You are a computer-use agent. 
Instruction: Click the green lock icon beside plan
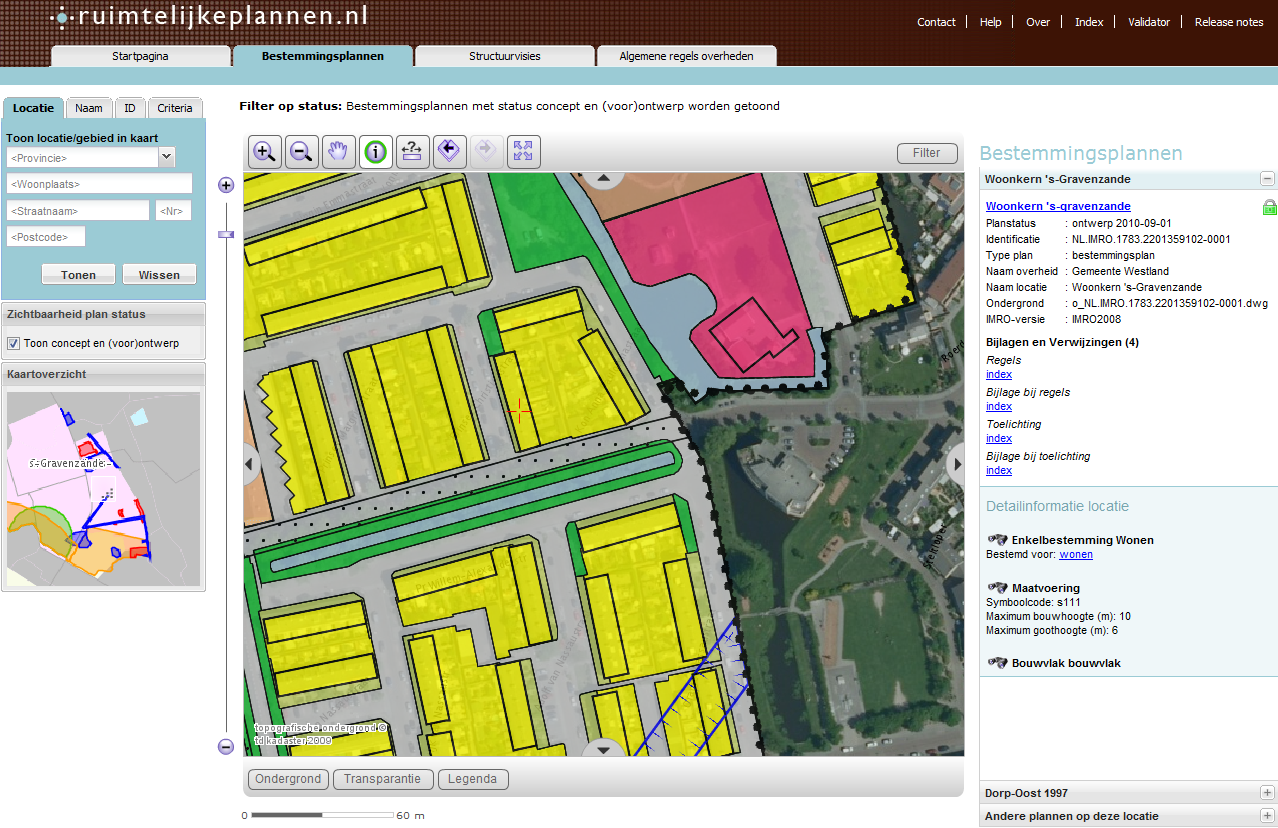tap(1269, 207)
